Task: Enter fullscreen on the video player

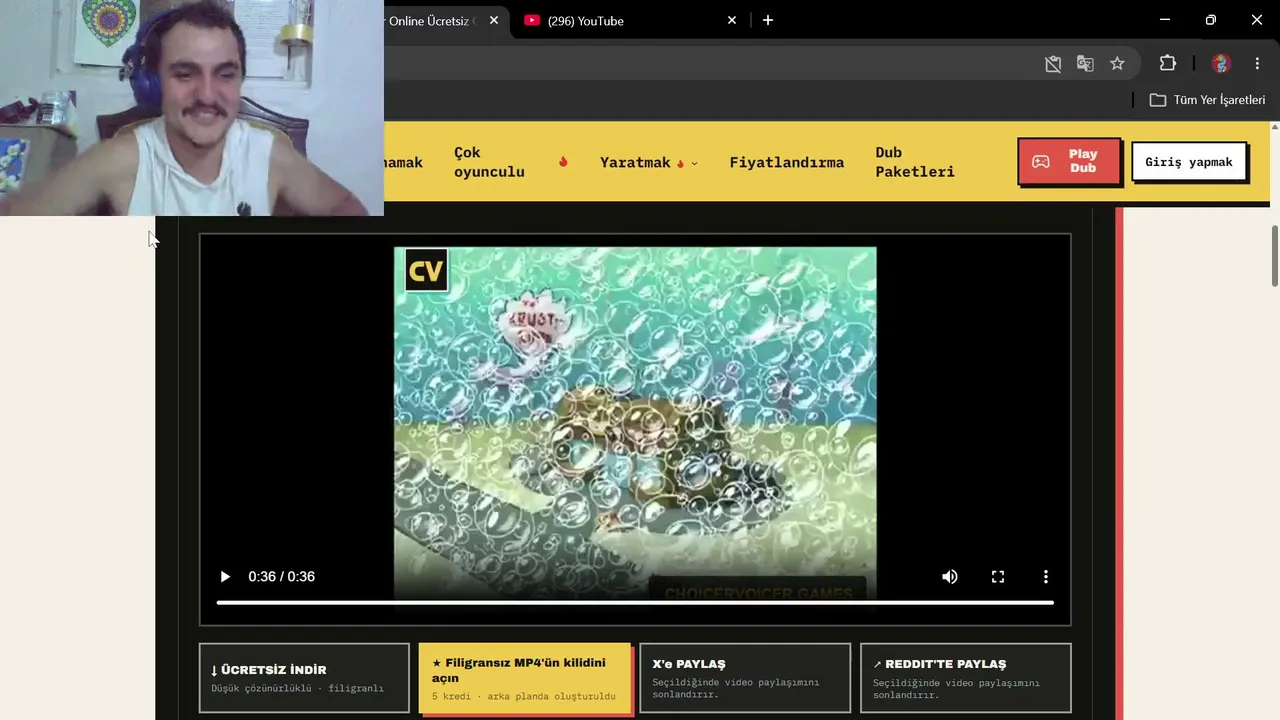Action: pos(998,577)
